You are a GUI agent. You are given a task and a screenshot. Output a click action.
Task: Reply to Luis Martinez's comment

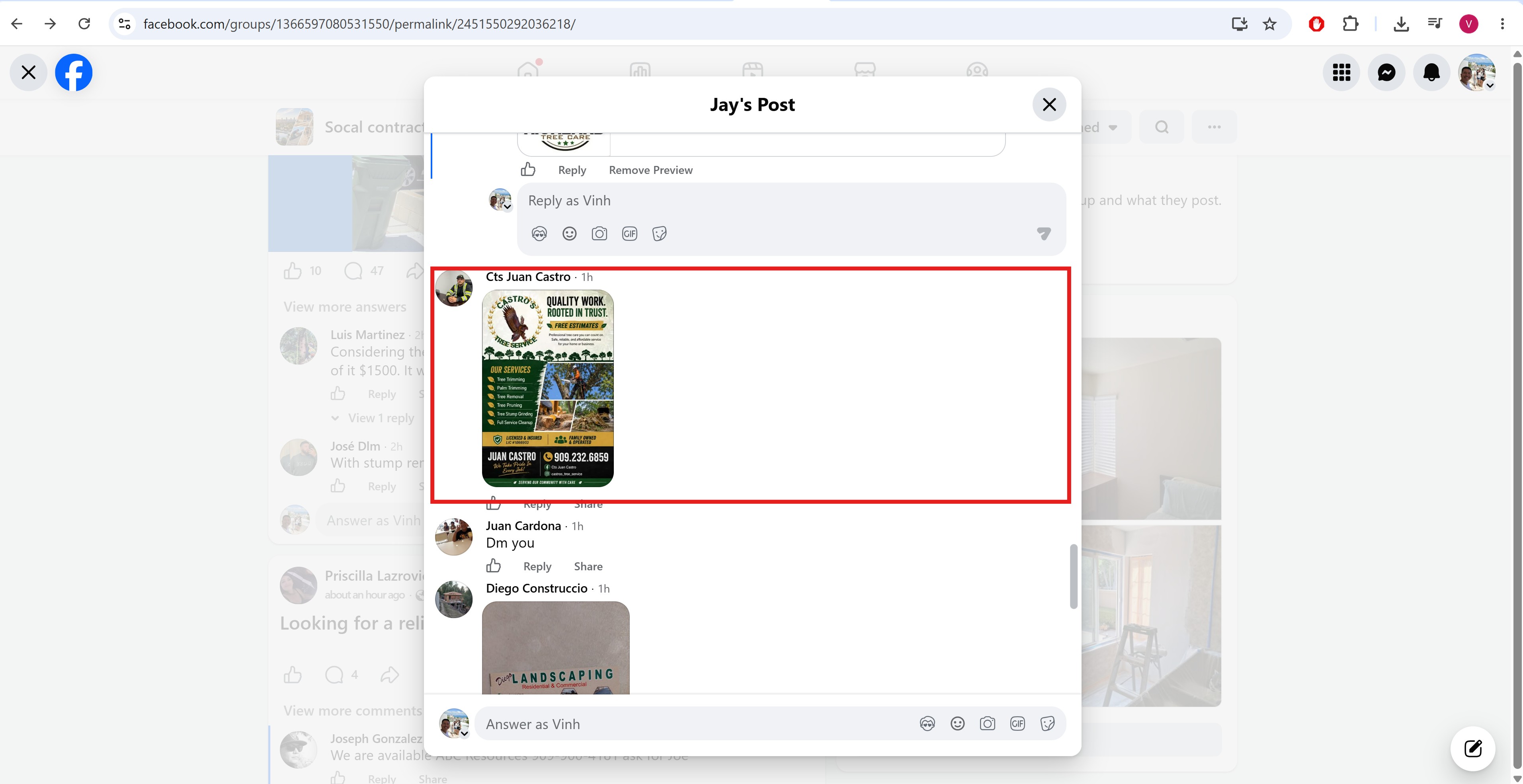pos(382,394)
